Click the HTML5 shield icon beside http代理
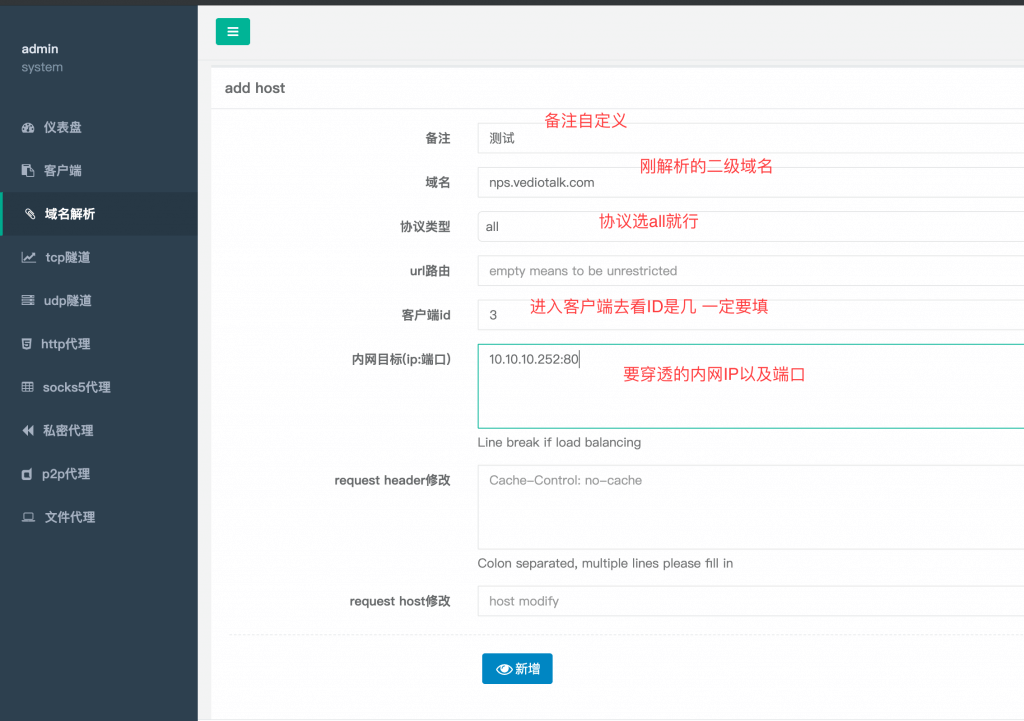 [27, 344]
